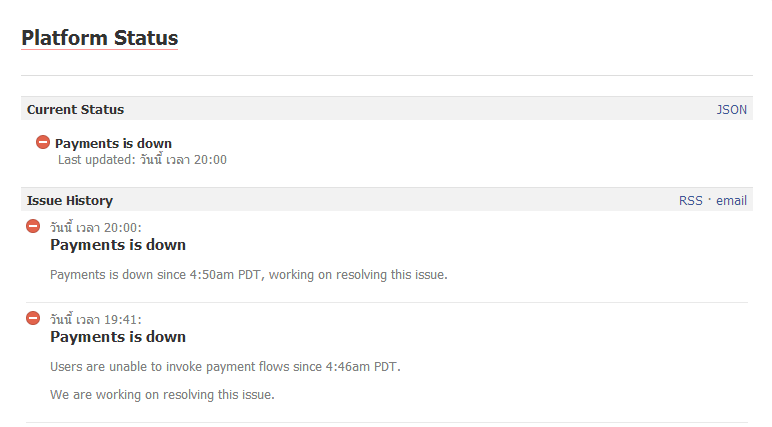Screen dimensions: 772x427
Task: Open the JSON status feed link
Action: click(x=731, y=109)
